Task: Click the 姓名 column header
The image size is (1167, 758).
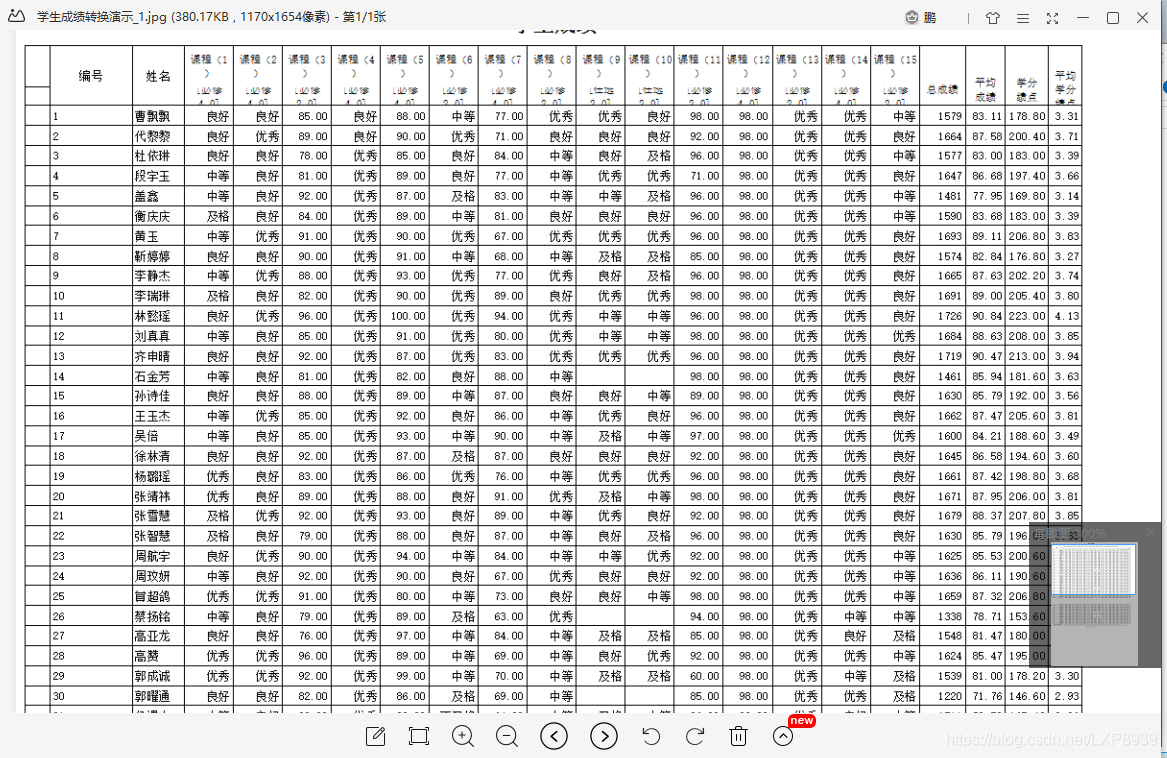Action: coord(159,76)
